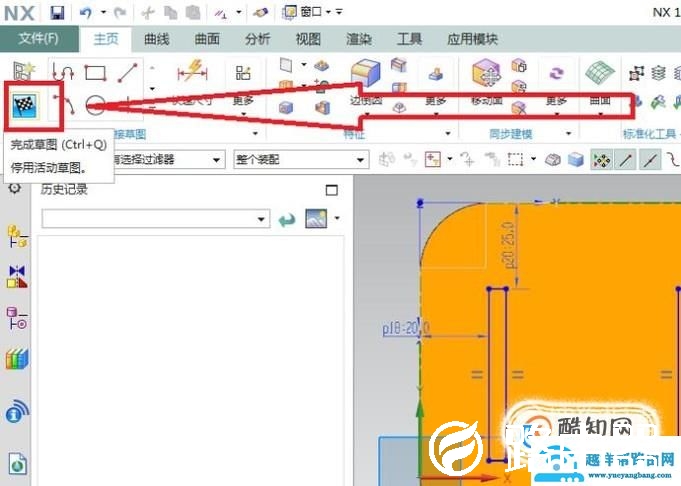Click the blue solid box display icon

pyautogui.click(x=576, y=160)
